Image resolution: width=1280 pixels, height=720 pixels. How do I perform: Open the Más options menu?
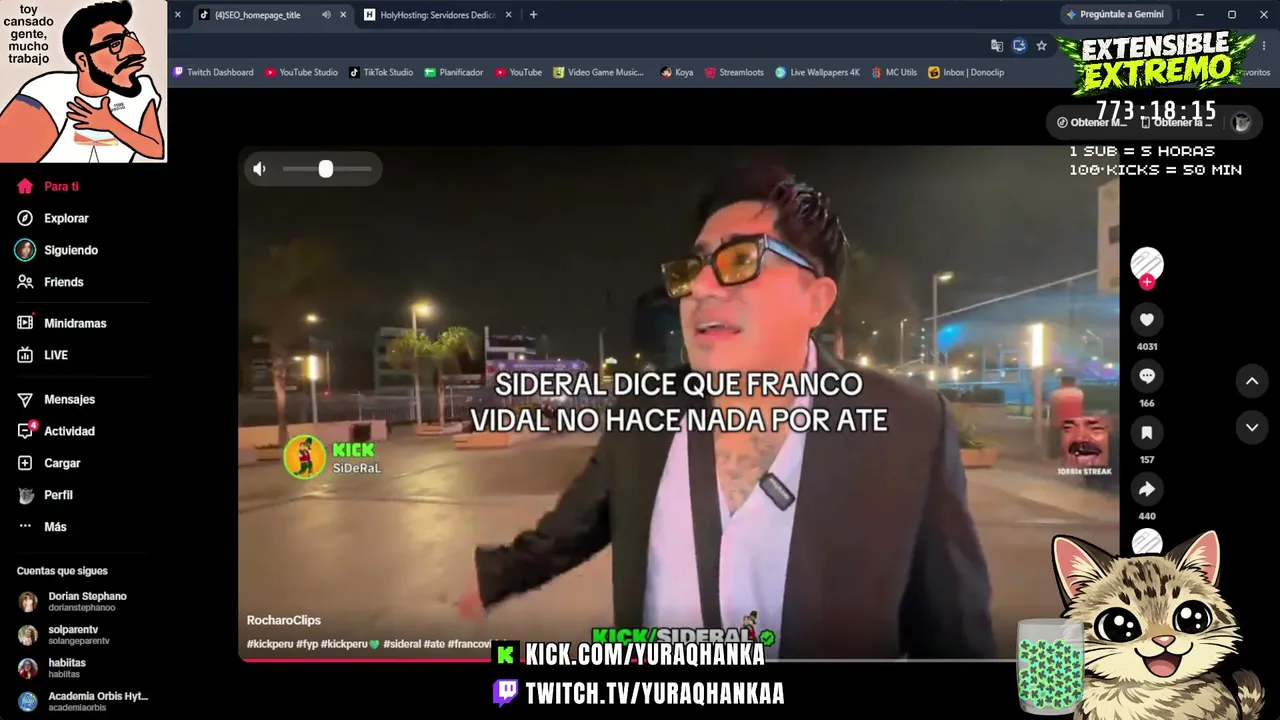coord(42,527)
